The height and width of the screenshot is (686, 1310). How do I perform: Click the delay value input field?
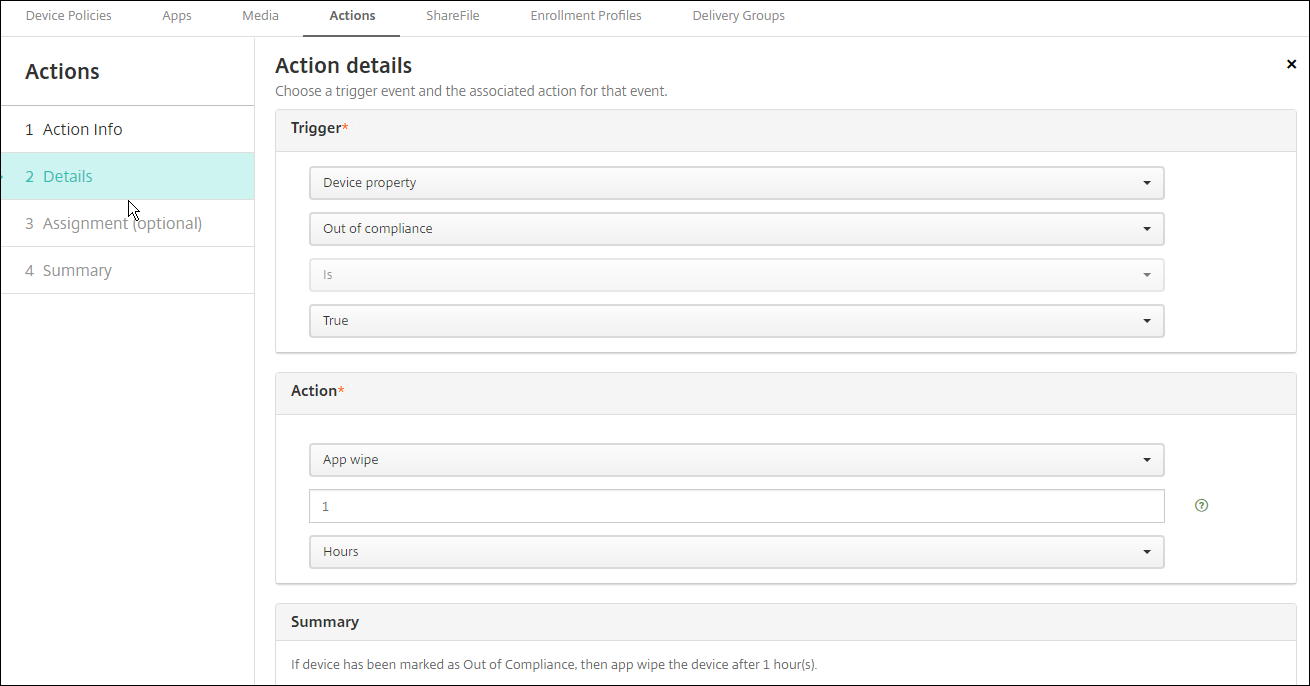pos(736,506)
